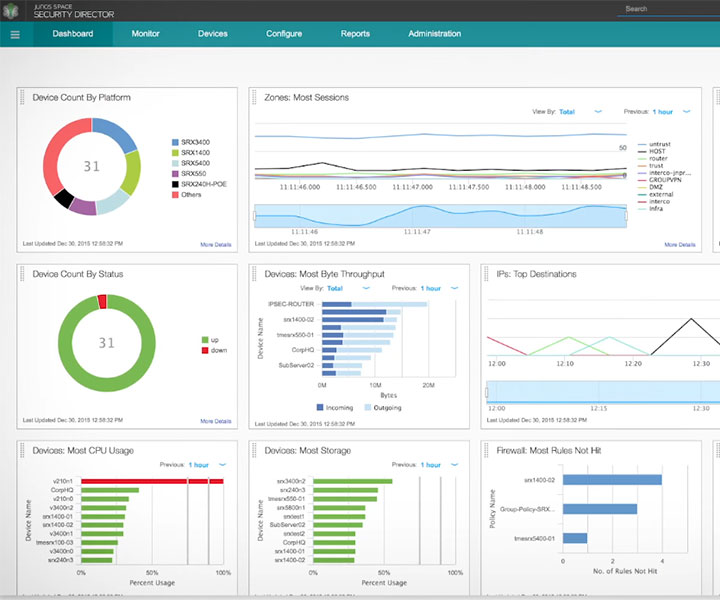Click the Zones: Most Sessions widget drag handle

pos(254,98)
